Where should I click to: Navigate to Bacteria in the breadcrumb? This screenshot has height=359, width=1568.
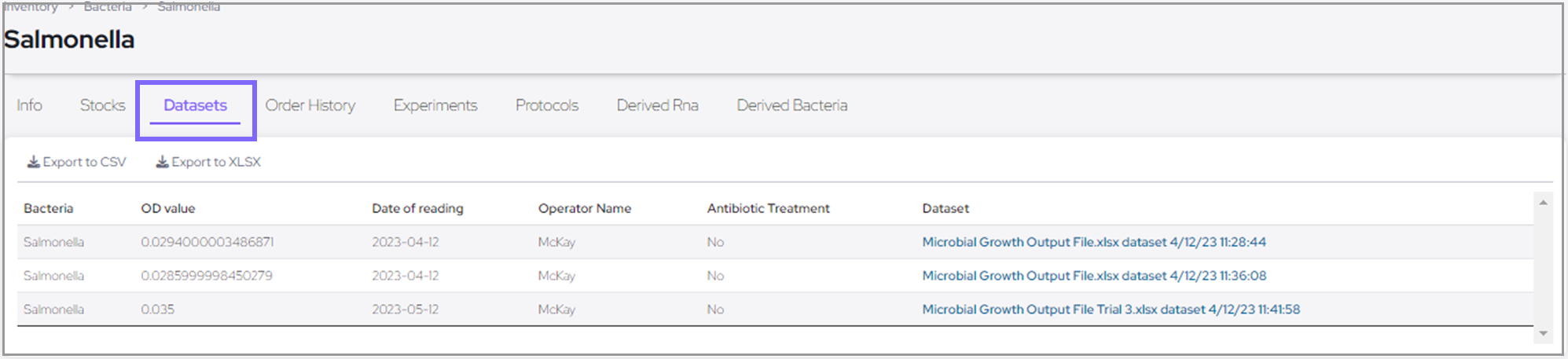click(x=108, y=7)
